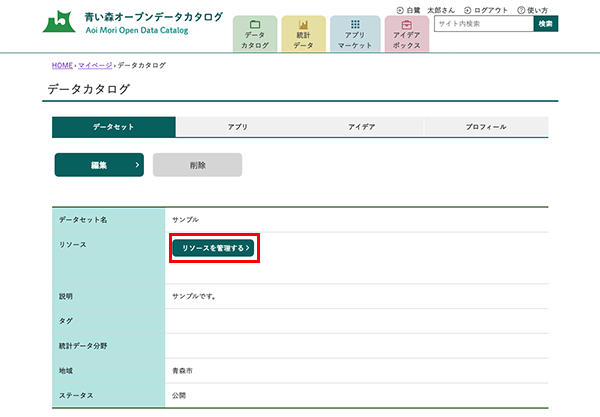Viewport: 600px width, 417px height.
Task: Switch to the プロフィール tab
Action: click(486, 127)
